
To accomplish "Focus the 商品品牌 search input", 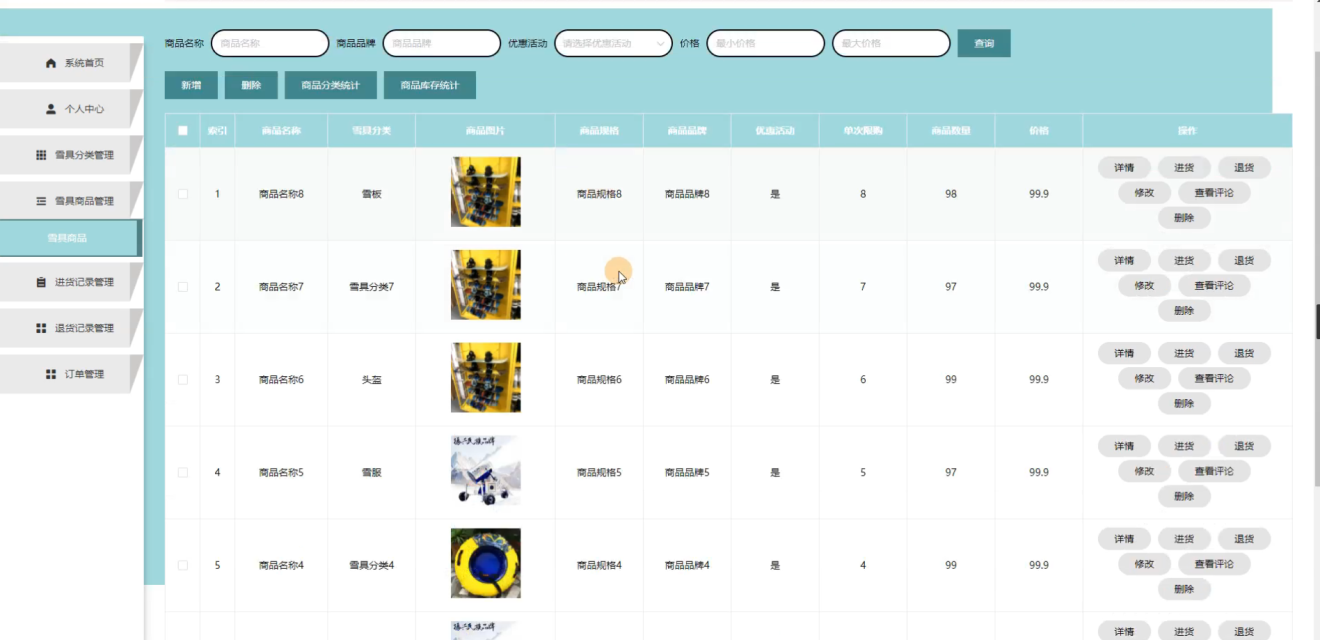I will (442, 43).
